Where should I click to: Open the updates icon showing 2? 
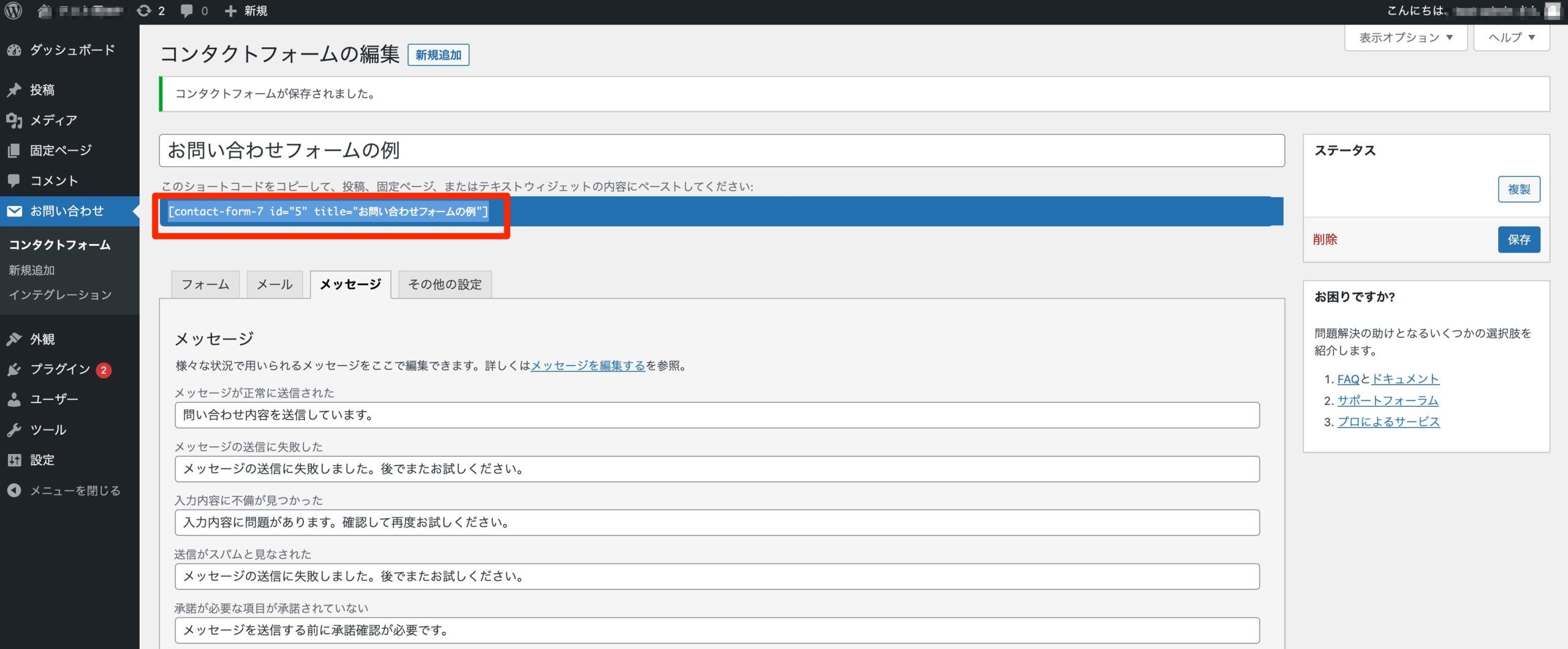click(x=150, y=11)
